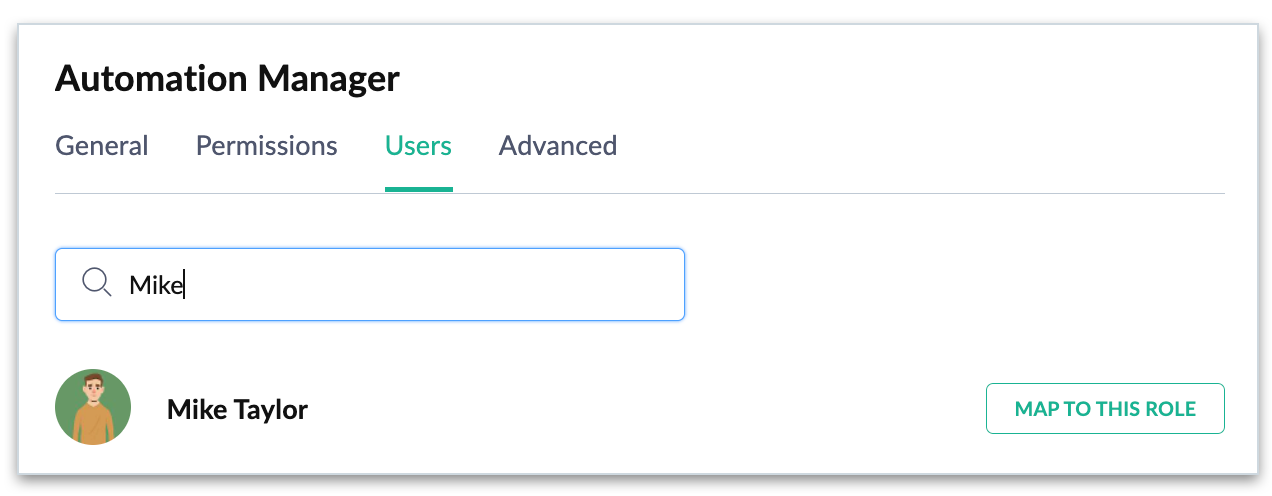Click the Automation Manager heading
Image resolution: width=1272 pixels, height=496 pixels.
(x=227, y=78)
